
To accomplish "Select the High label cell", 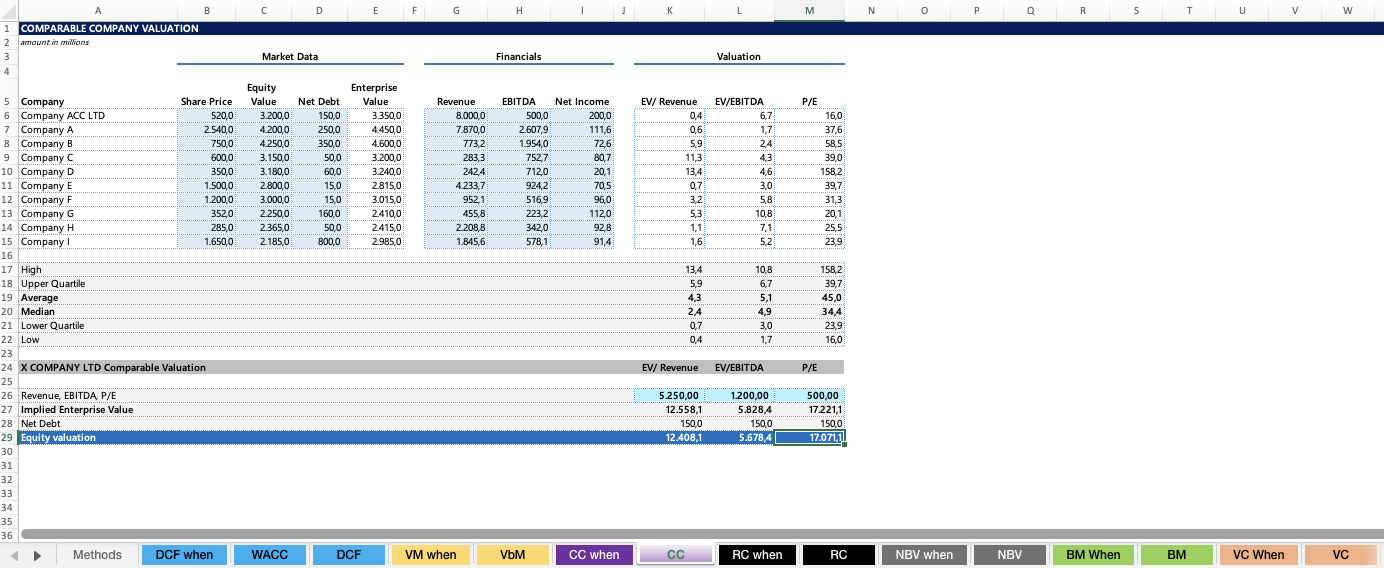I will [x=97, y=270].
